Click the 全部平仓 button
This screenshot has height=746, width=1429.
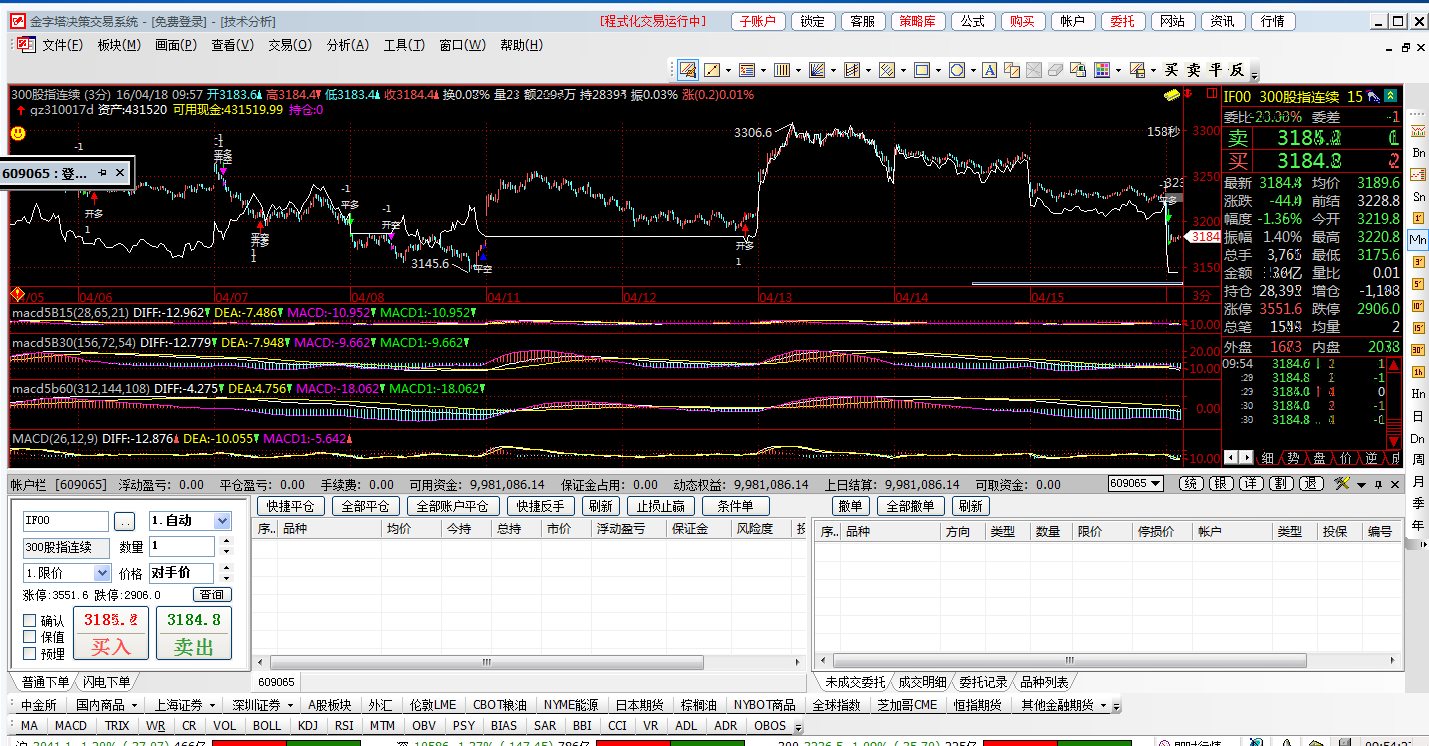pos(365,506)
